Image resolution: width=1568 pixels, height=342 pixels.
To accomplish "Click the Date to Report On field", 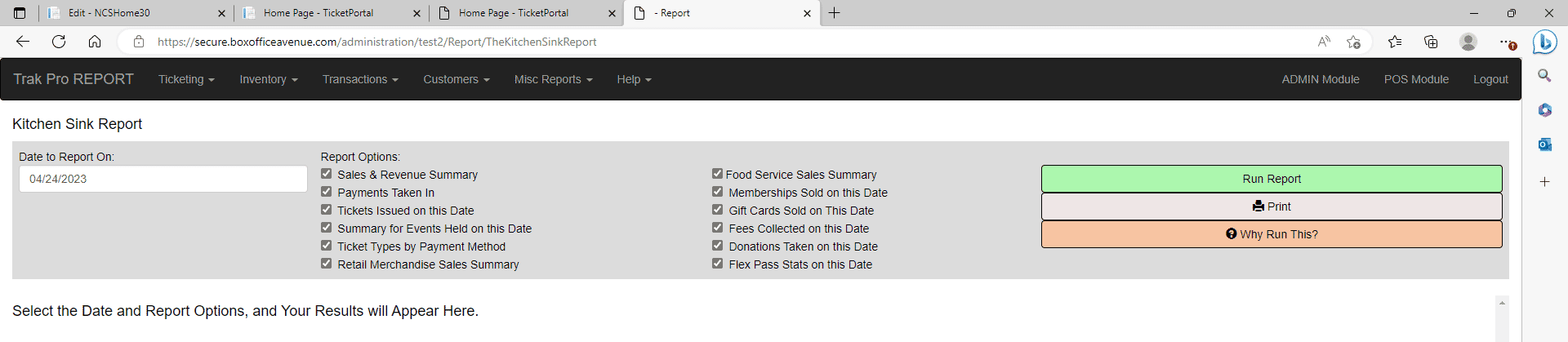I will click(x=163, y=179).
